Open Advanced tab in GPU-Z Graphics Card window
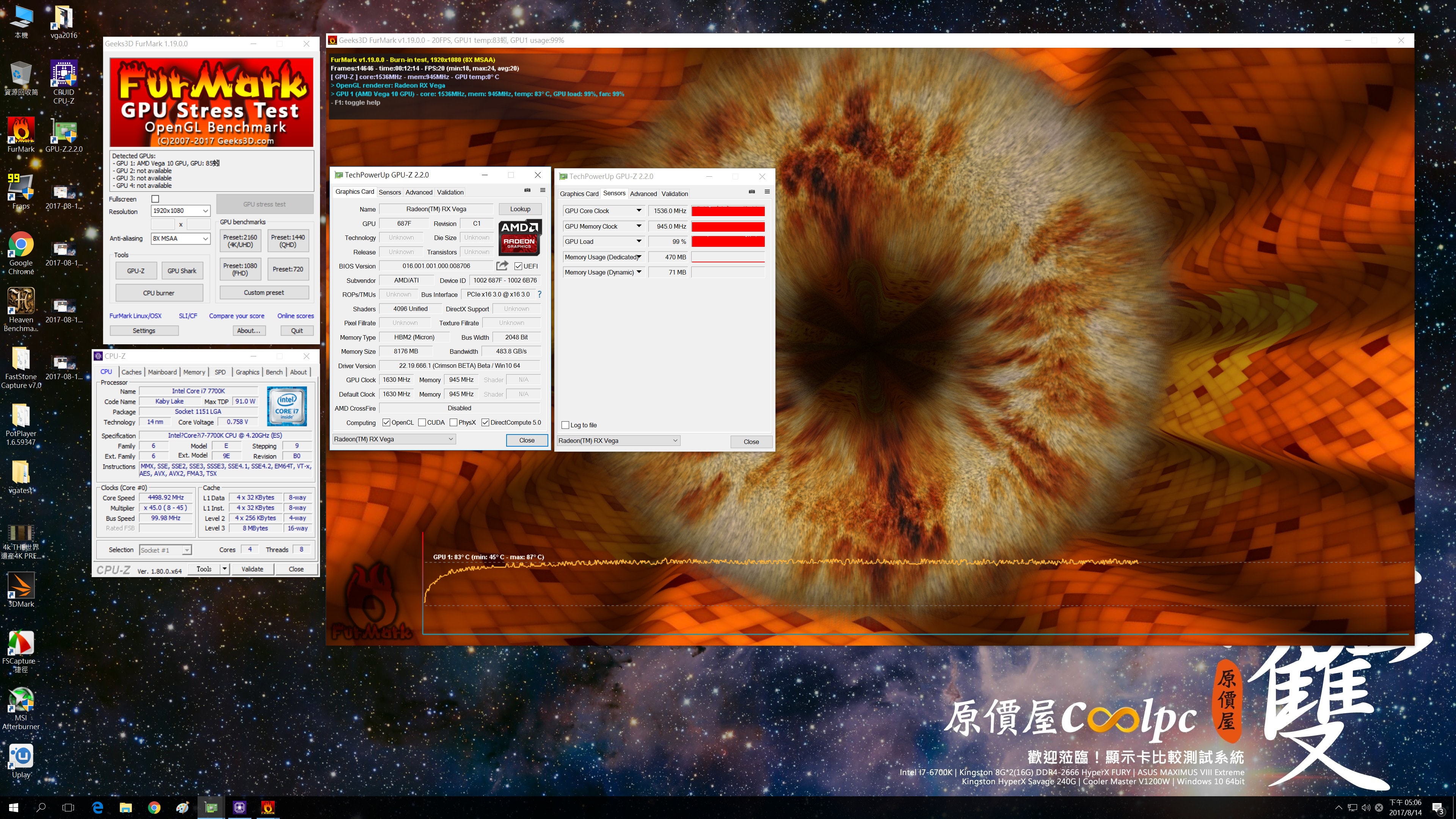 click(419, 192)
